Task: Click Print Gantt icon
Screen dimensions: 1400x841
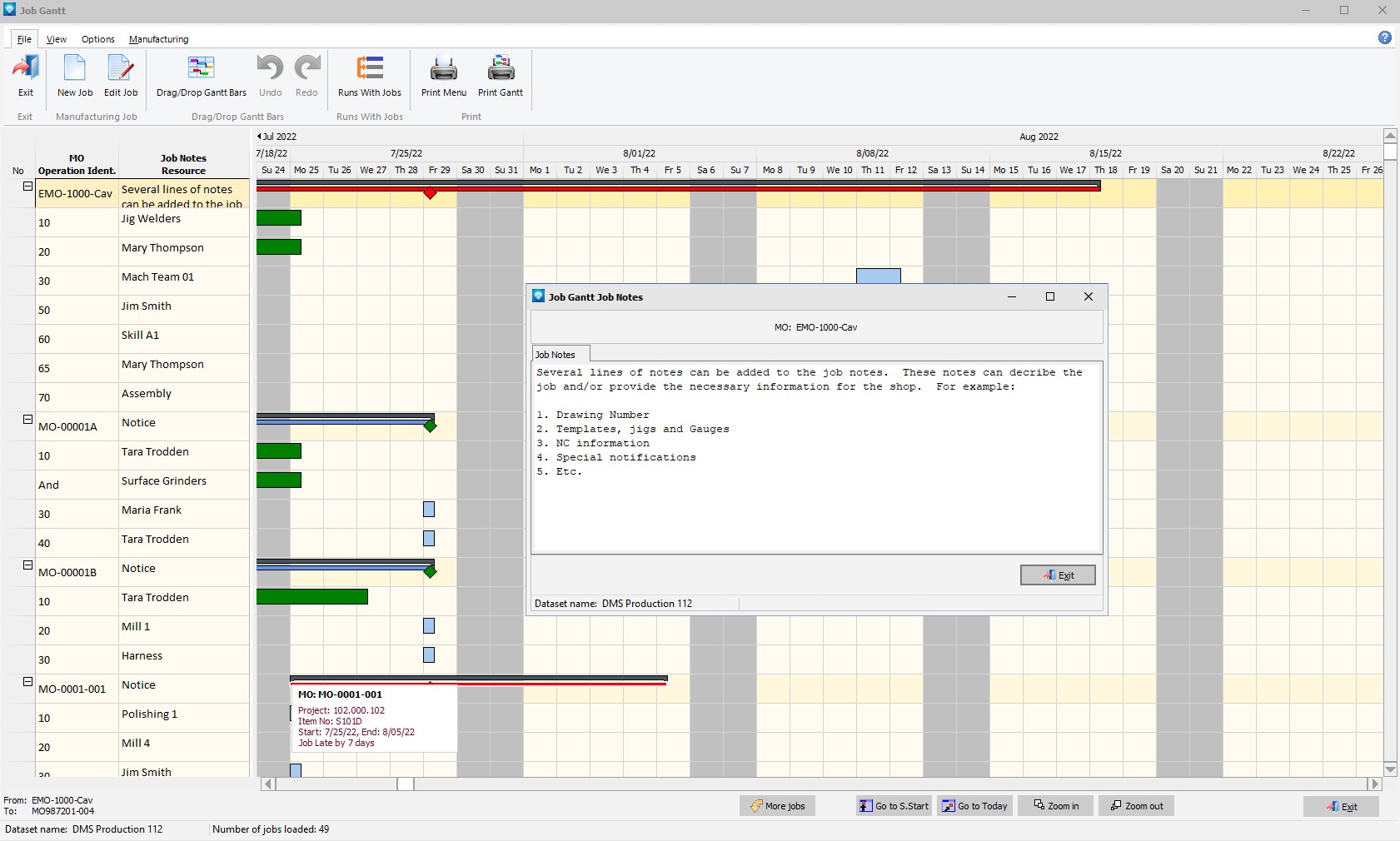Action: [x=501, y=76]
